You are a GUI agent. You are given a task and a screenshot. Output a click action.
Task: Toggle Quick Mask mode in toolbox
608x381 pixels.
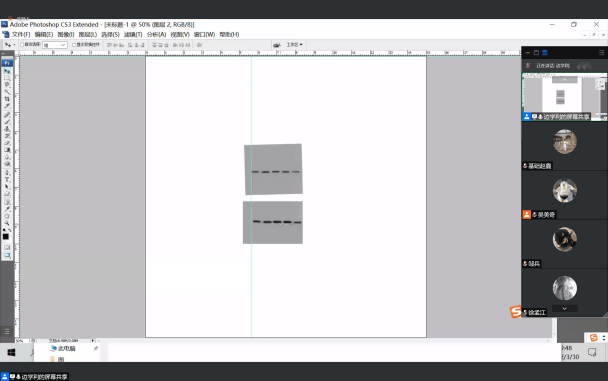tap(7, 247)
